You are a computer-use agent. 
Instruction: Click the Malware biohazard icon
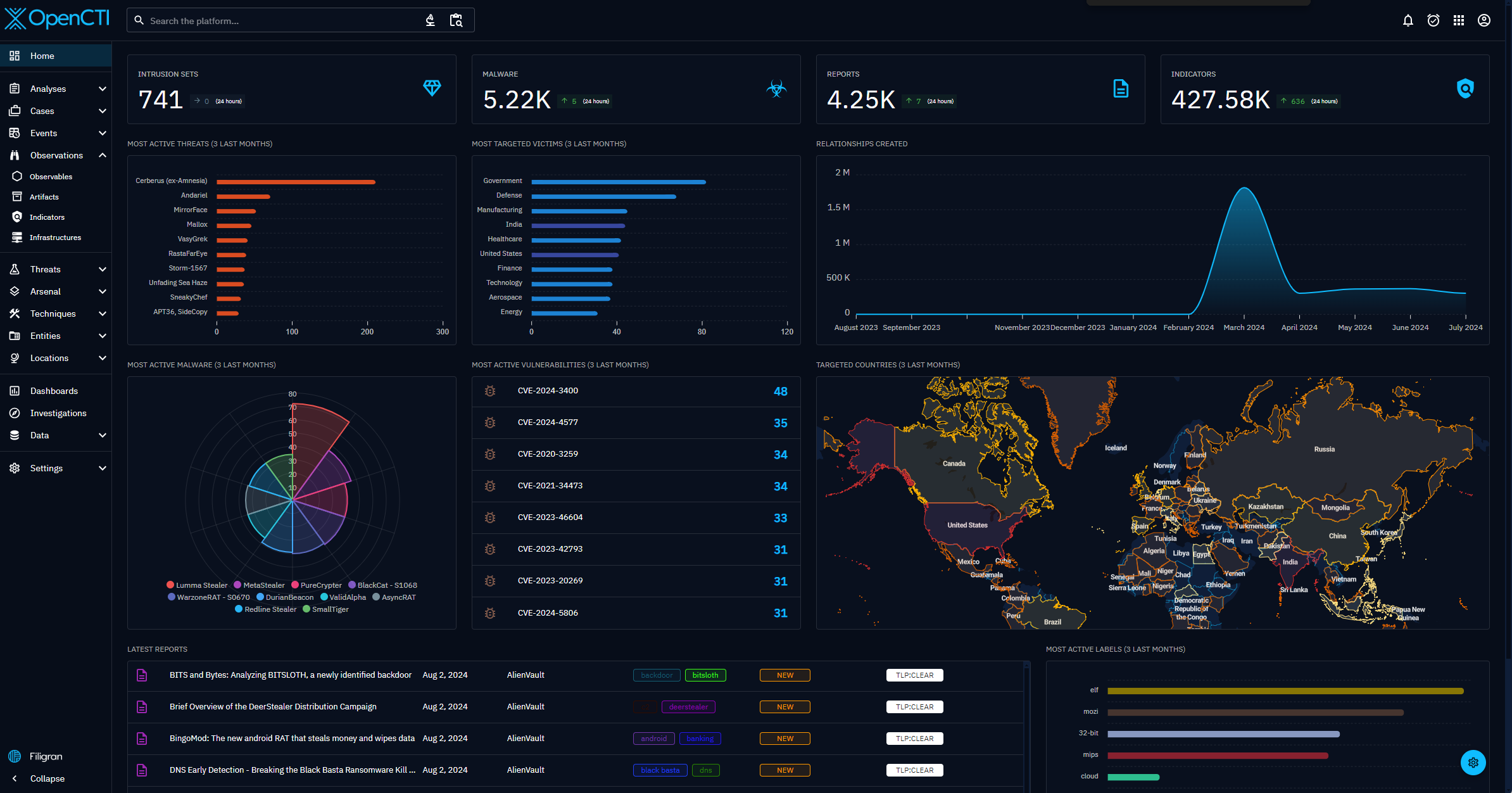776,89
